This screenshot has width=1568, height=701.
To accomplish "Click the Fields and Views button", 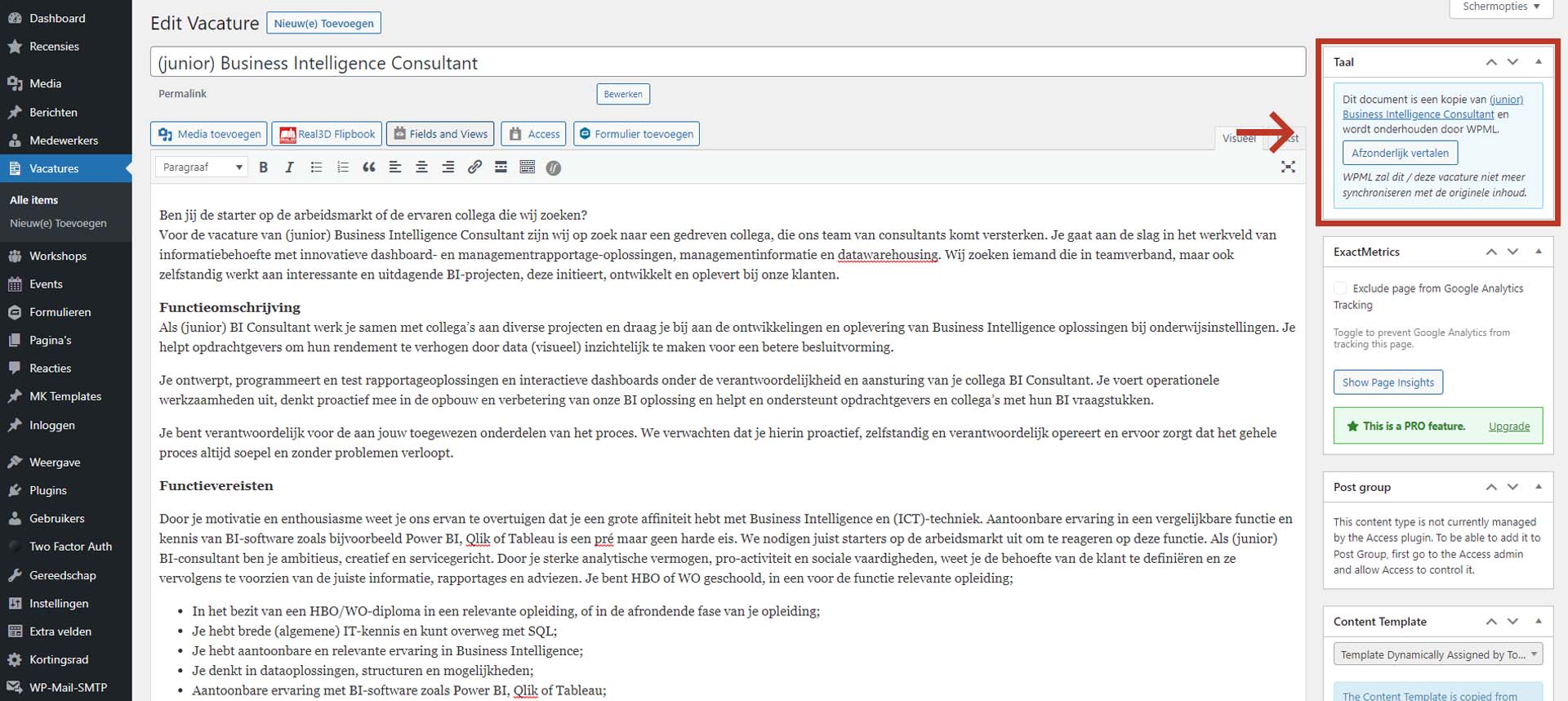I will coord(440,134).
